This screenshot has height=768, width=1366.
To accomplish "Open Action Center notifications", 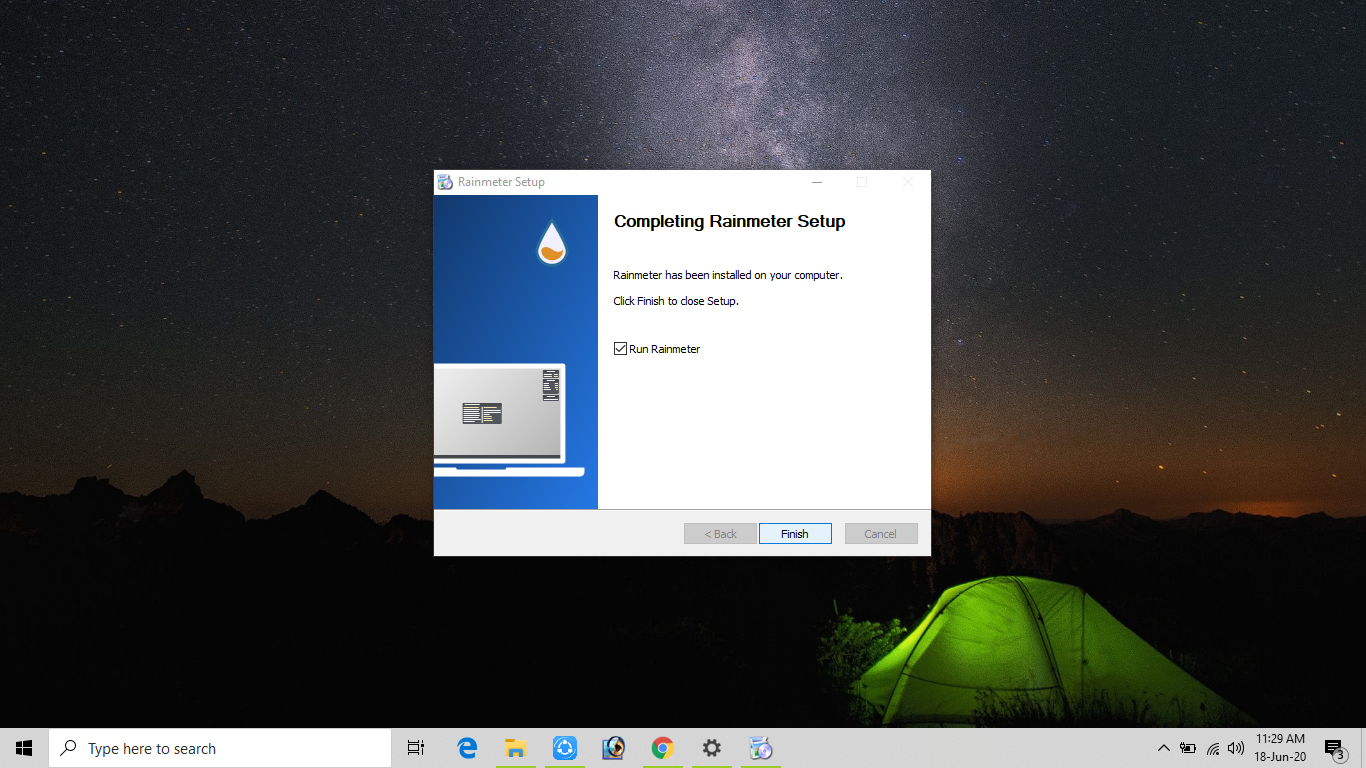I will coord(1333,747).
